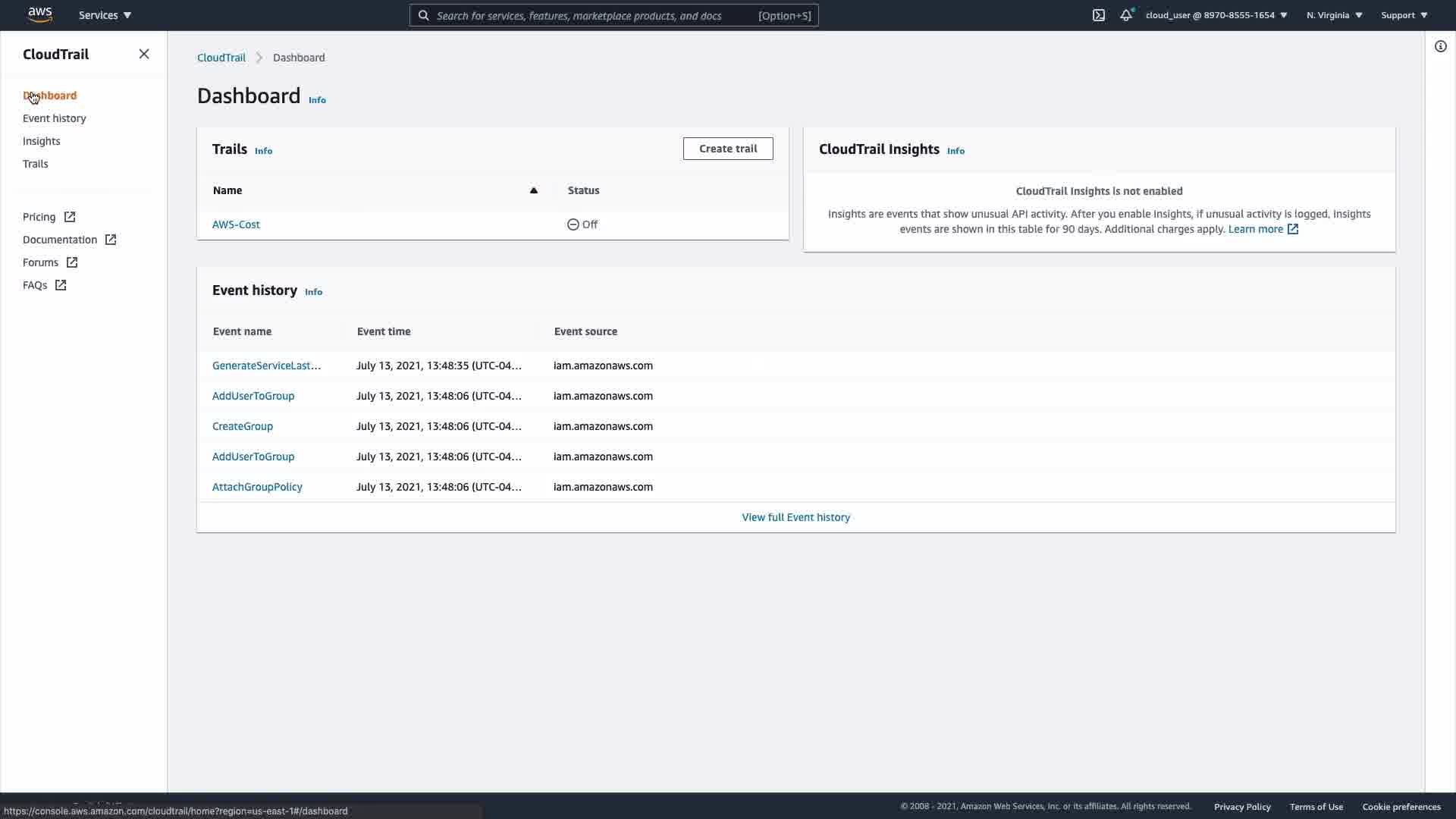The image size is (1456, 819).
Task: Focus the services search input field
Action: point(591,15)
